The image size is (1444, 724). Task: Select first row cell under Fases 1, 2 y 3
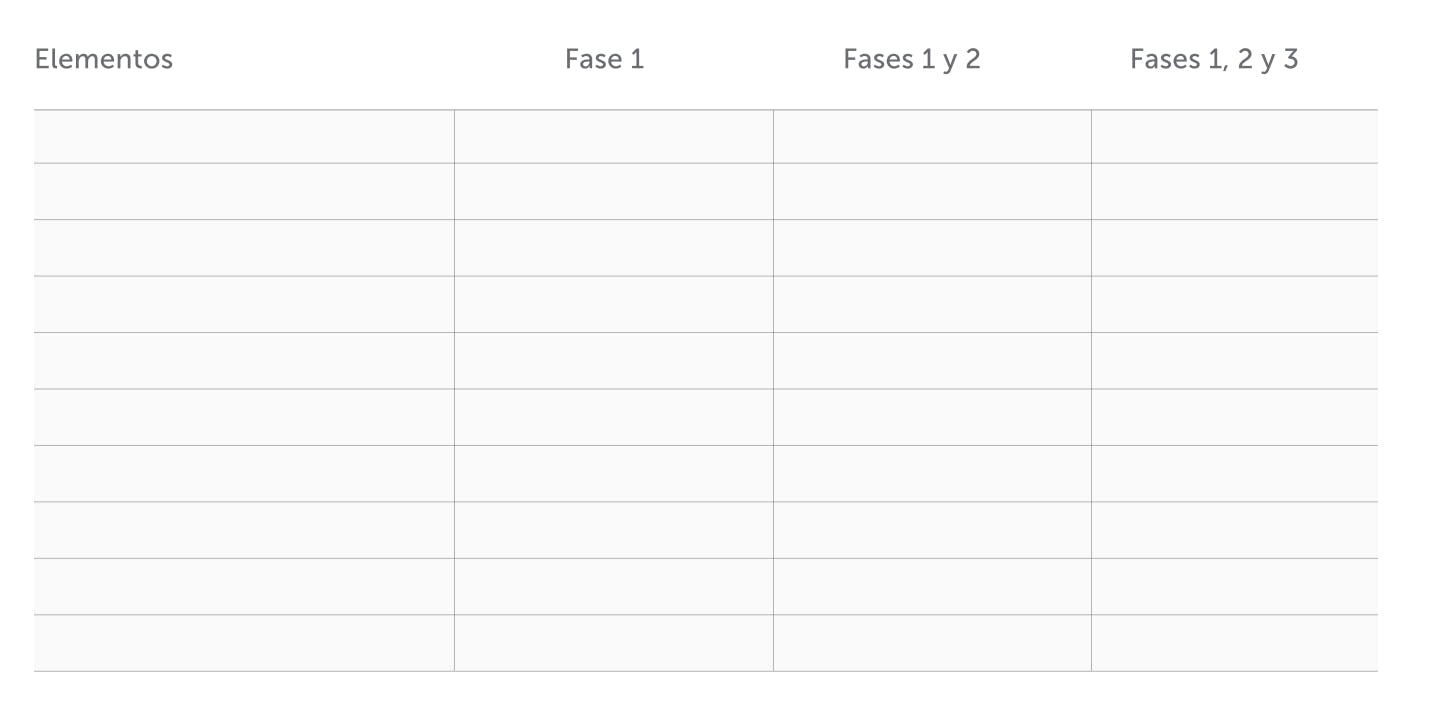click(x=1234, y=137)
